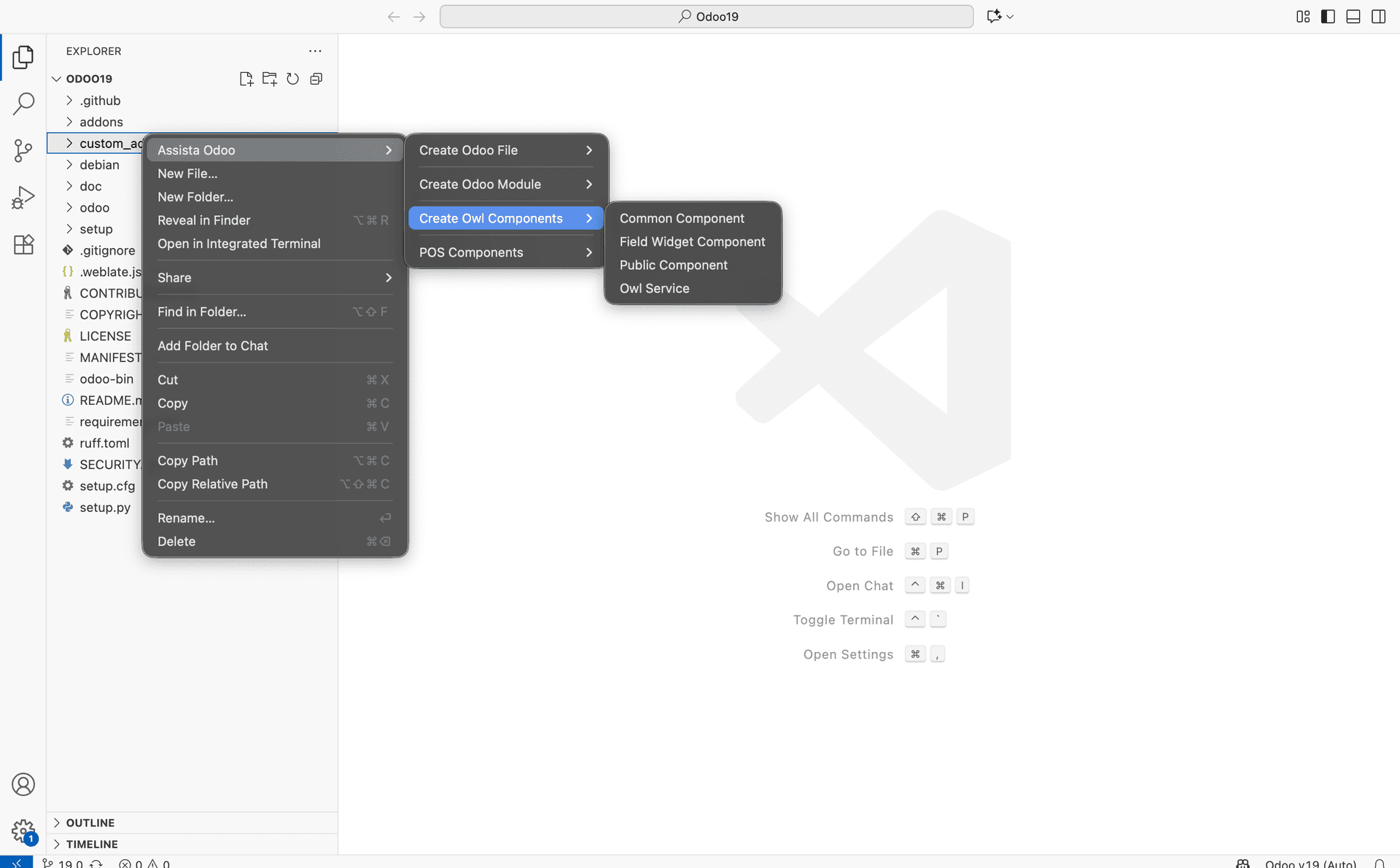Expand the OUTLINE section
Viewport: 1400px width, 868px height.
pyautogui.click(x=90, y=823)
